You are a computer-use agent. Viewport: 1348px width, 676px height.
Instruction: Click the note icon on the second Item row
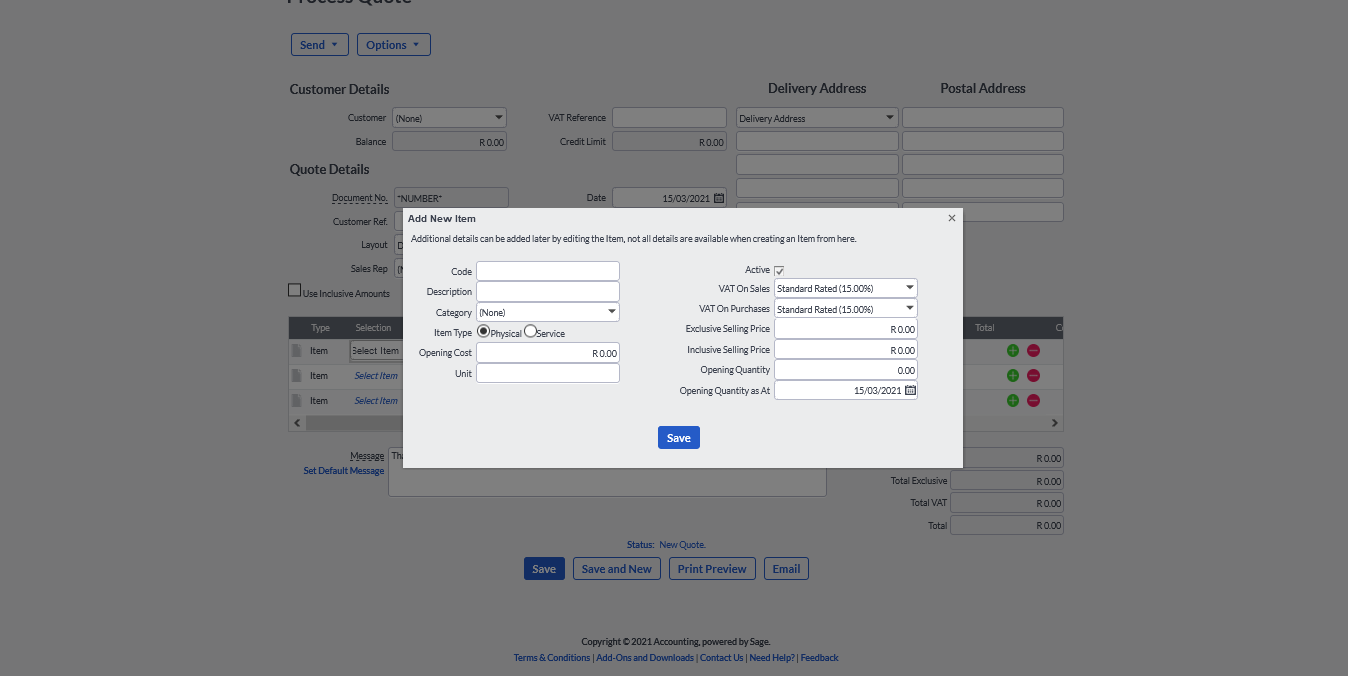tap(297, 375)
